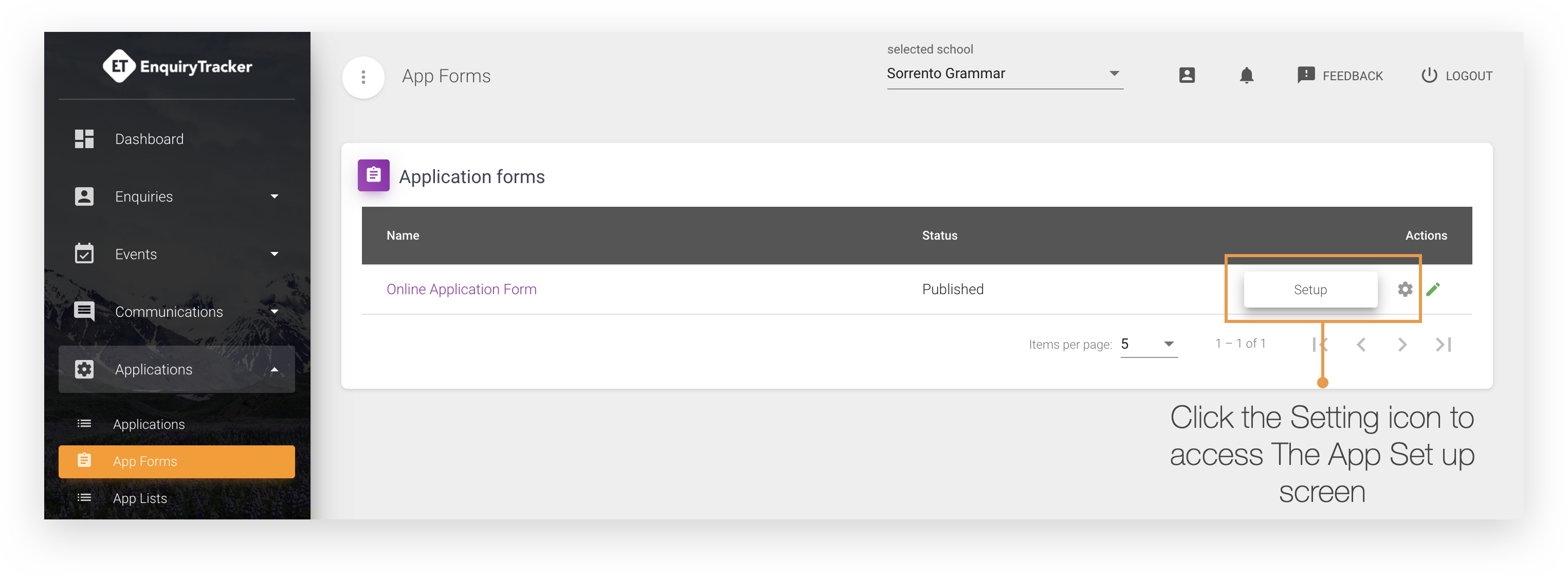Image resolution: width=1568 pixels, height=576 pixels.
Task: Select App Forms in sidebar
Action: tap(176, 461)
